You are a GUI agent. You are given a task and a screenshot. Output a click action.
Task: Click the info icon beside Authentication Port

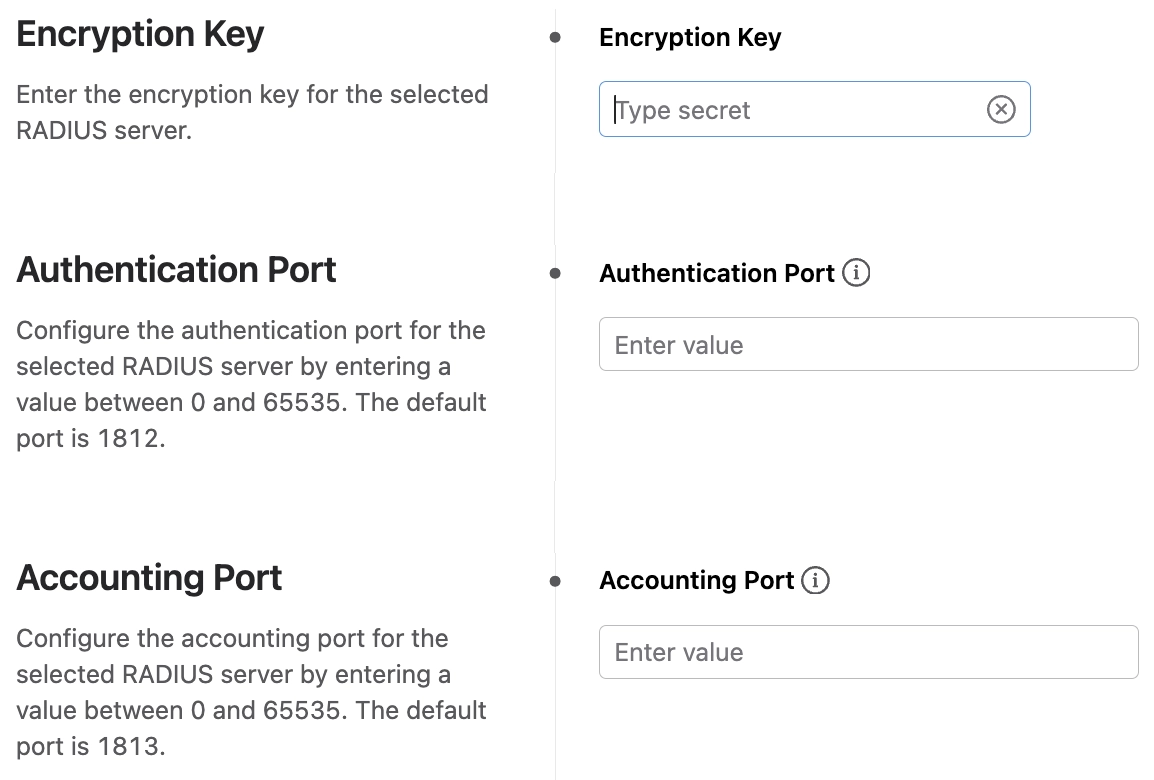click(x=856, y=272)
